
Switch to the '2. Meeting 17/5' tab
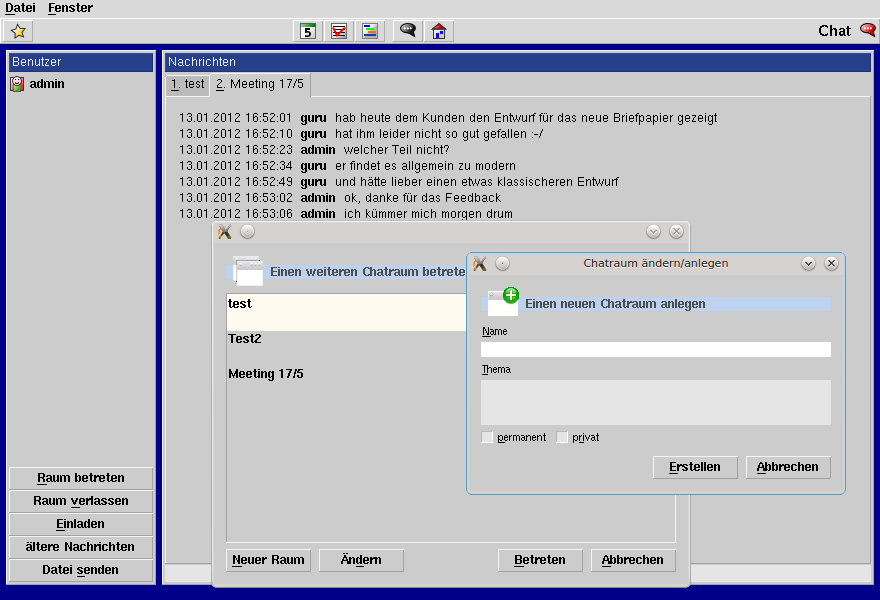(x=260, y=84)
